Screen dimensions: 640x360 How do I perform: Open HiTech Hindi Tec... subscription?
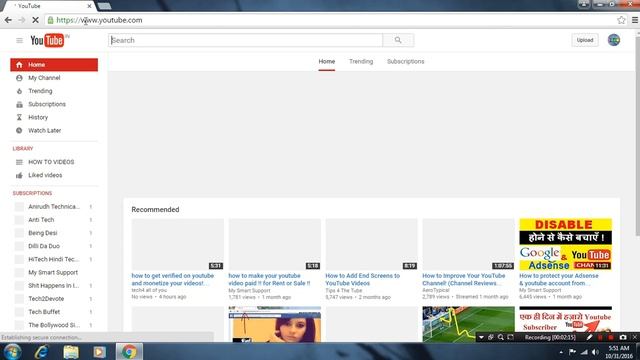pyautogui.click(x=54, y=259)
